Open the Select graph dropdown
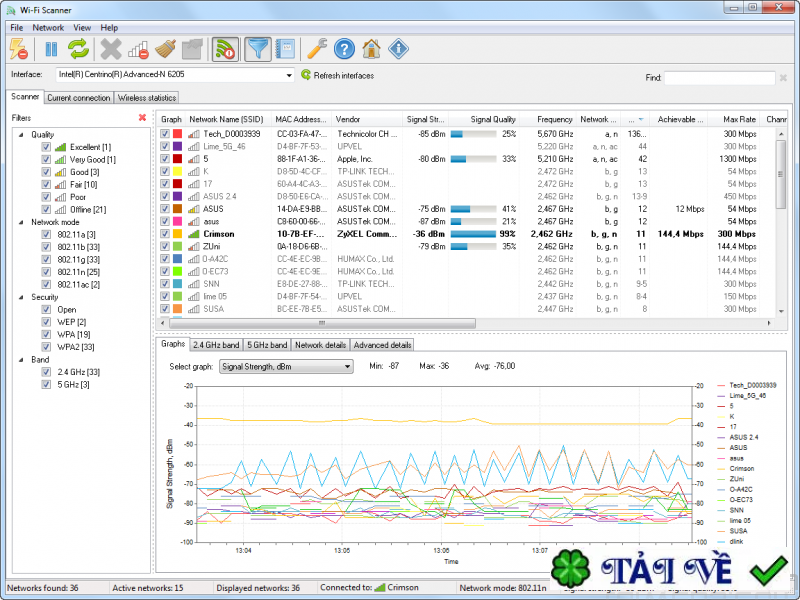The image size is (800, 600). pos(346,367)
